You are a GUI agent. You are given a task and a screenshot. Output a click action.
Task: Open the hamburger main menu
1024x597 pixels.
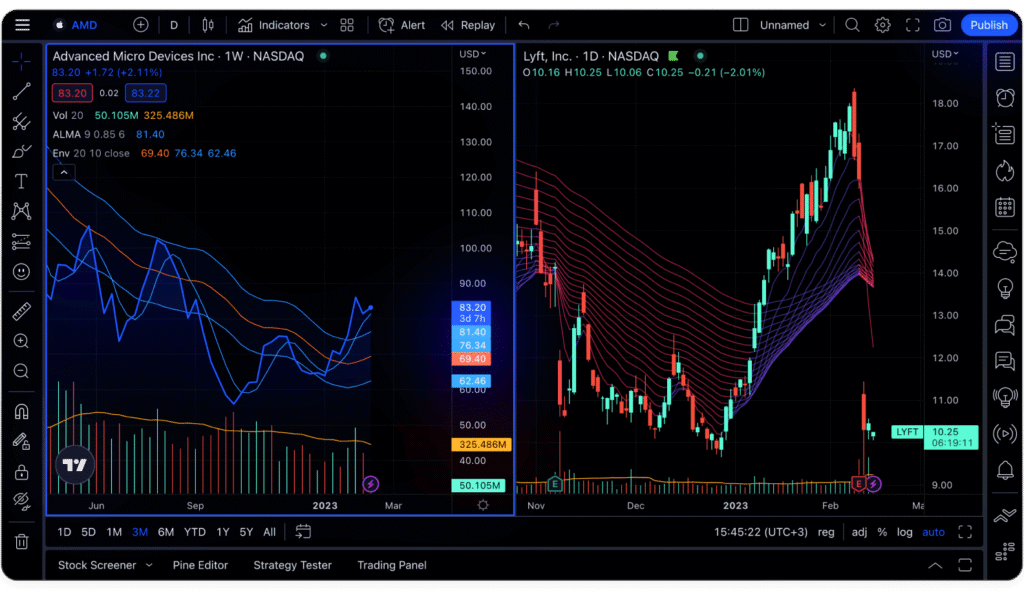(x=22, y=25)
